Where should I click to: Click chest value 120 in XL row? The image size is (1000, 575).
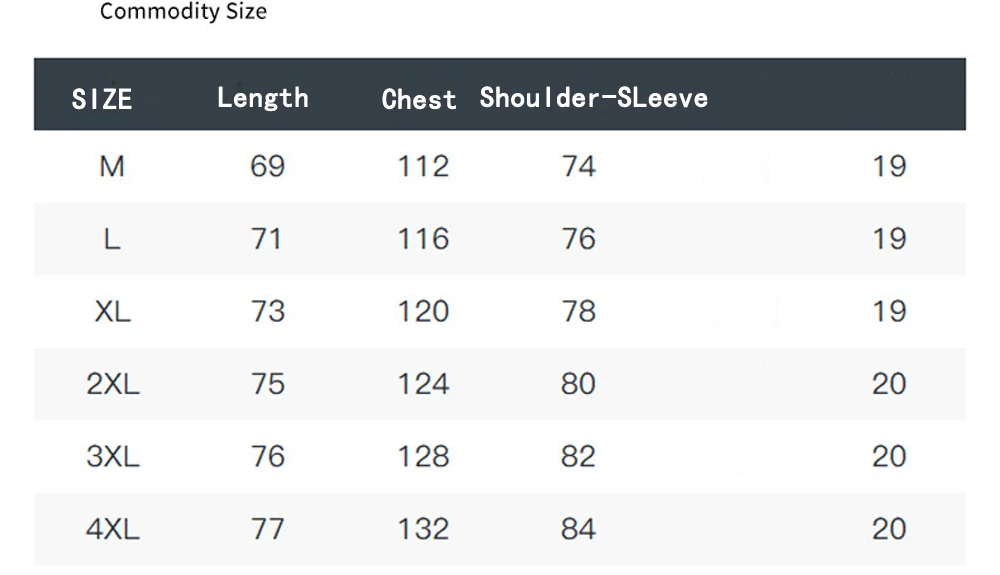point(423,312)
